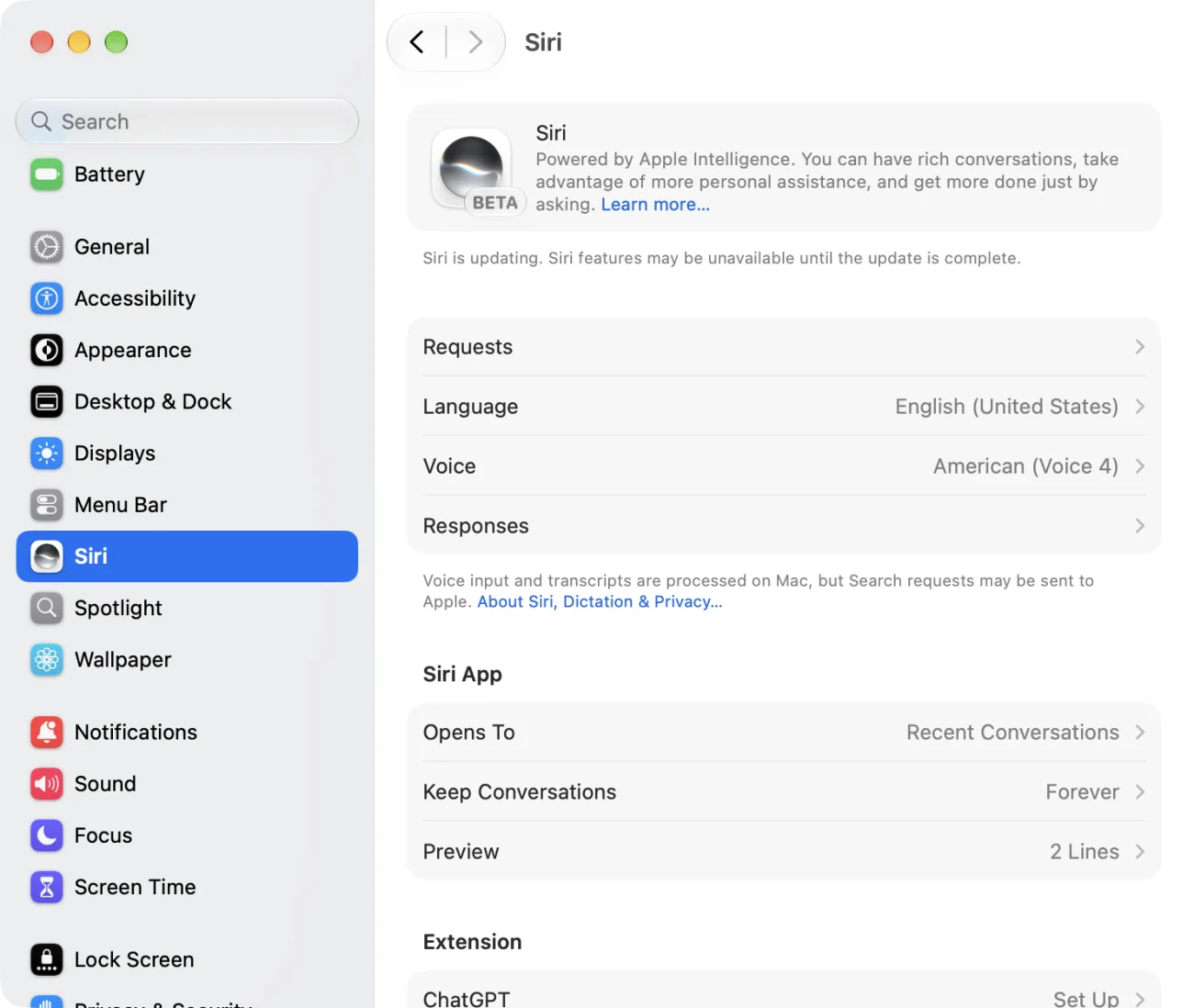This screenshot has height=1008, width=1194.
Task: Open Desktop & Dock settings
Action: tap(186, 401)
